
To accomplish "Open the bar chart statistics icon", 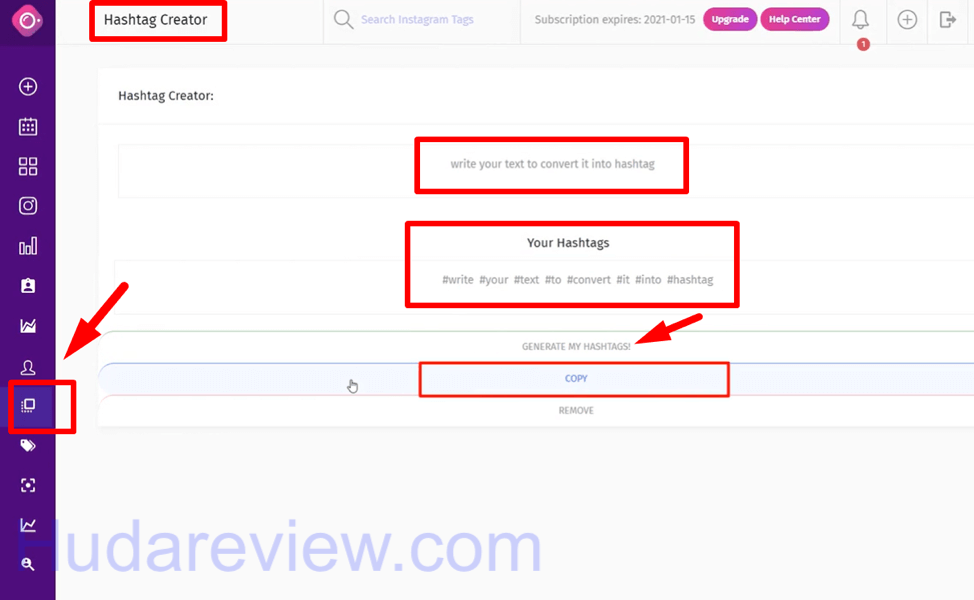I will (x=28, y=246).
